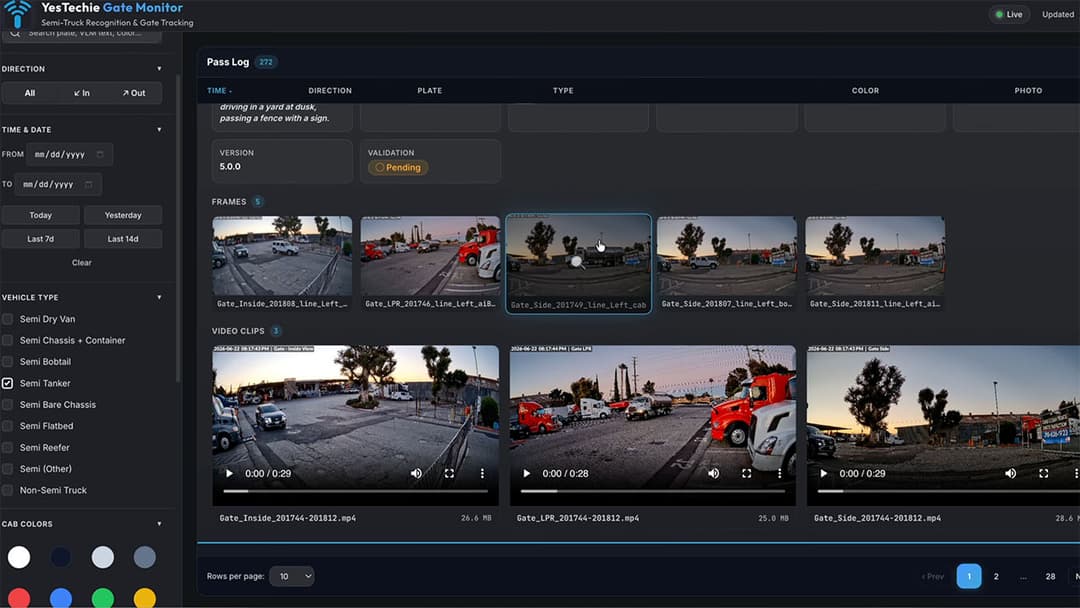Screen dimensions: 1080x608
Task: Click the FRAMES count badge
Action: (258, 202)
